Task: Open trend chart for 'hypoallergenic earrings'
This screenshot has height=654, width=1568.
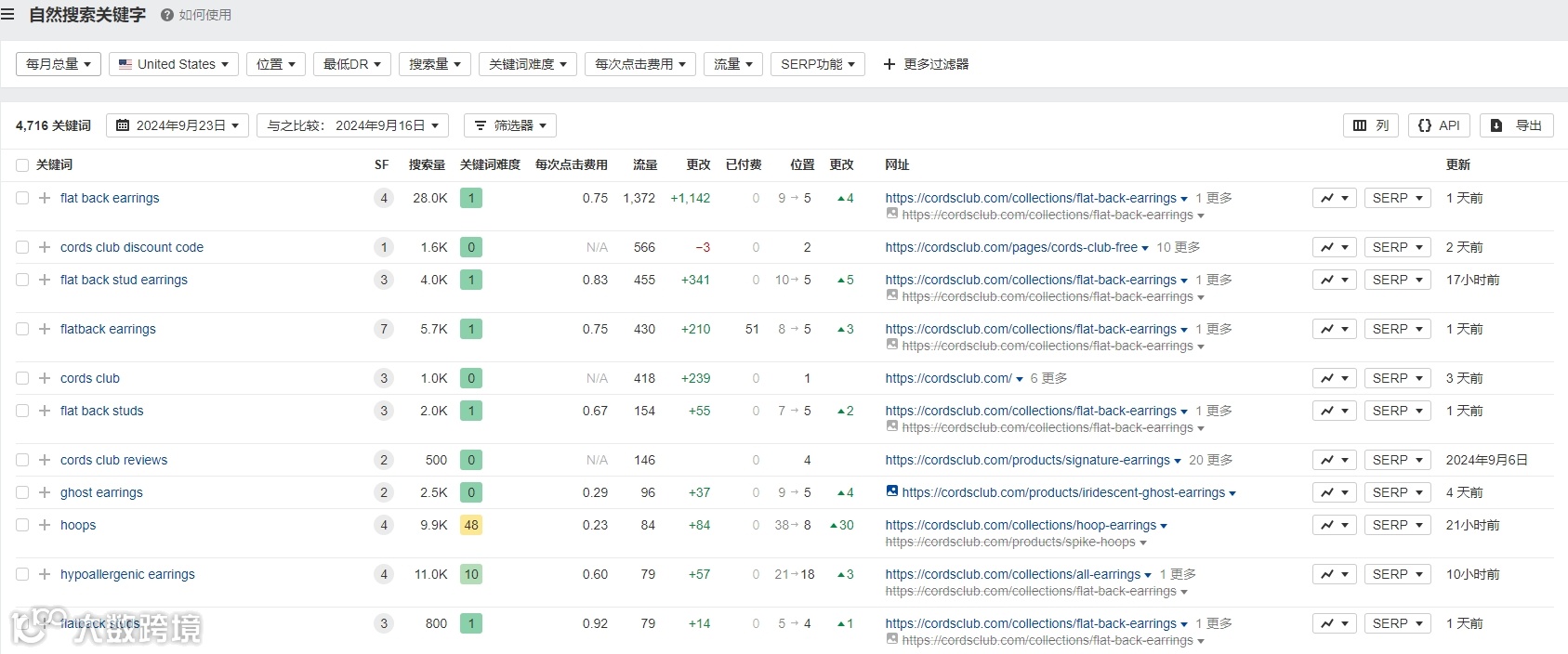Action: [x=1335, y=574]
